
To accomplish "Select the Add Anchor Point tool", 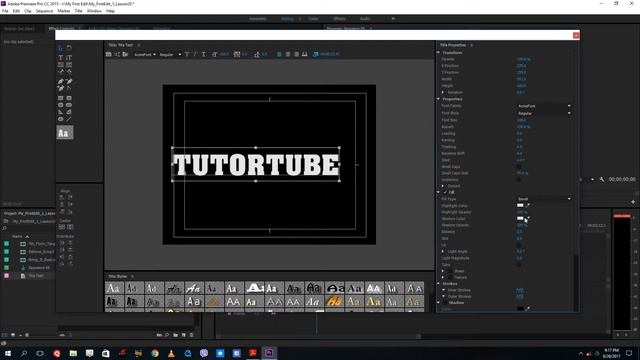I will tap(60, 88).
